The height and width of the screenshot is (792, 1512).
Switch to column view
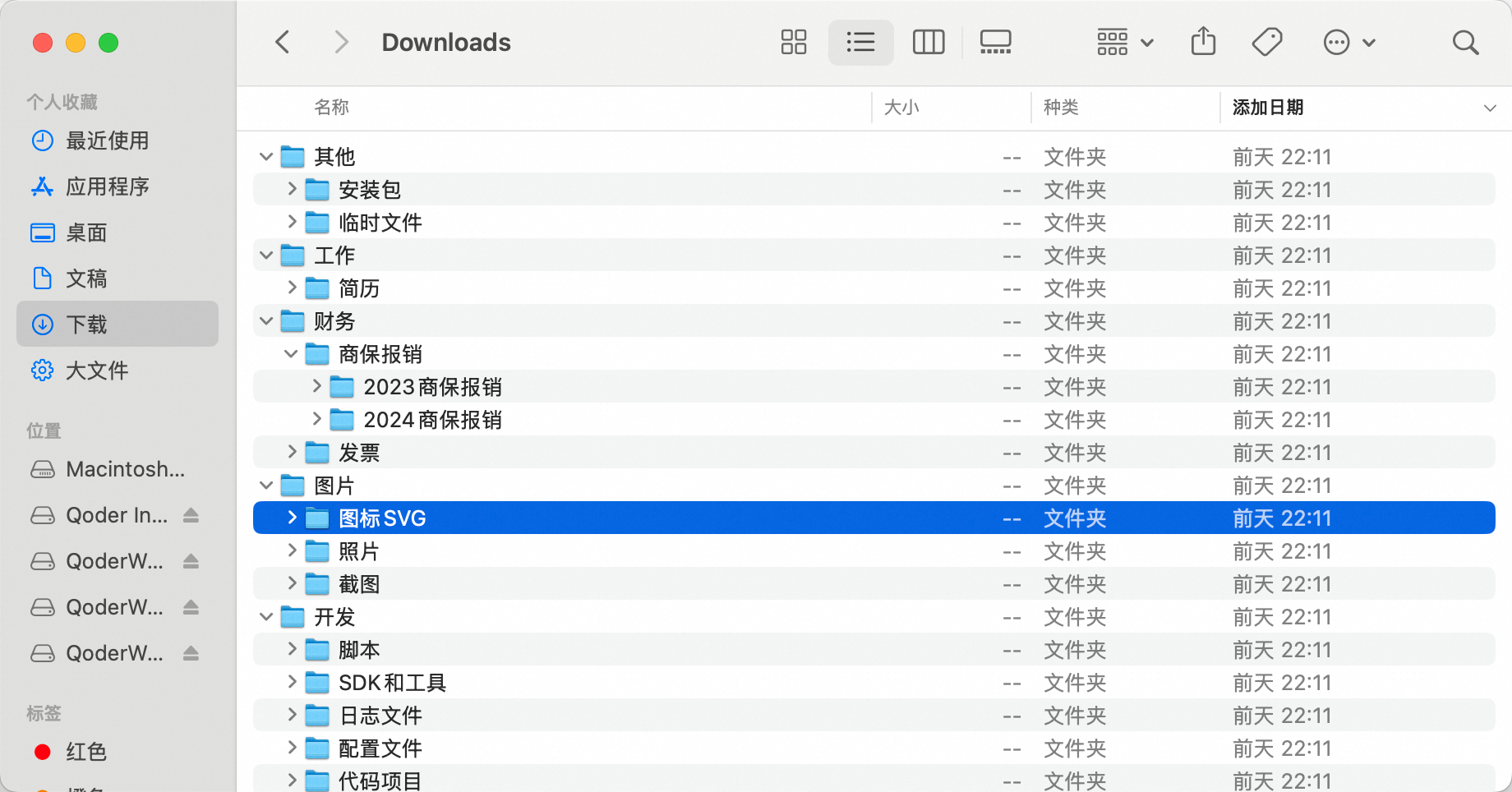click(x=929, y=42)
